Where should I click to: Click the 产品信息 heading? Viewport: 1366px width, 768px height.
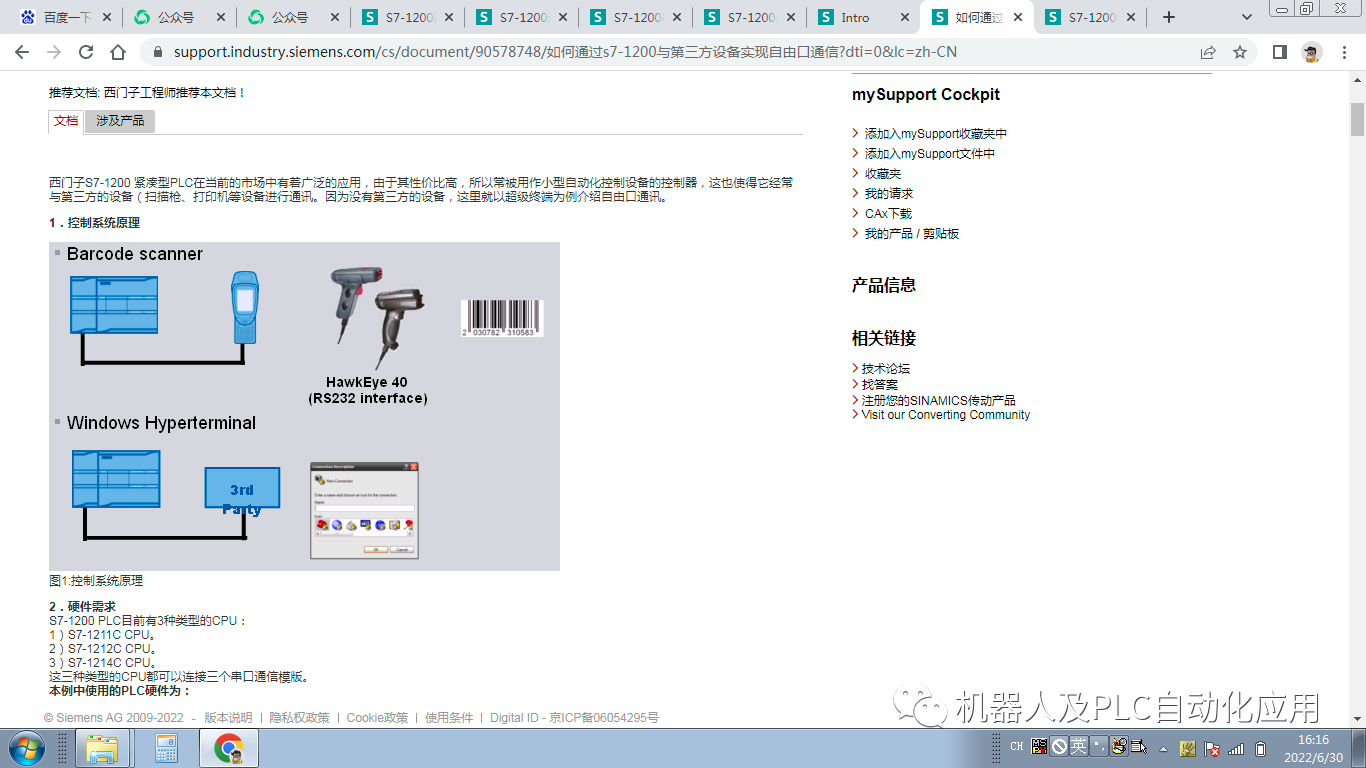884,285
